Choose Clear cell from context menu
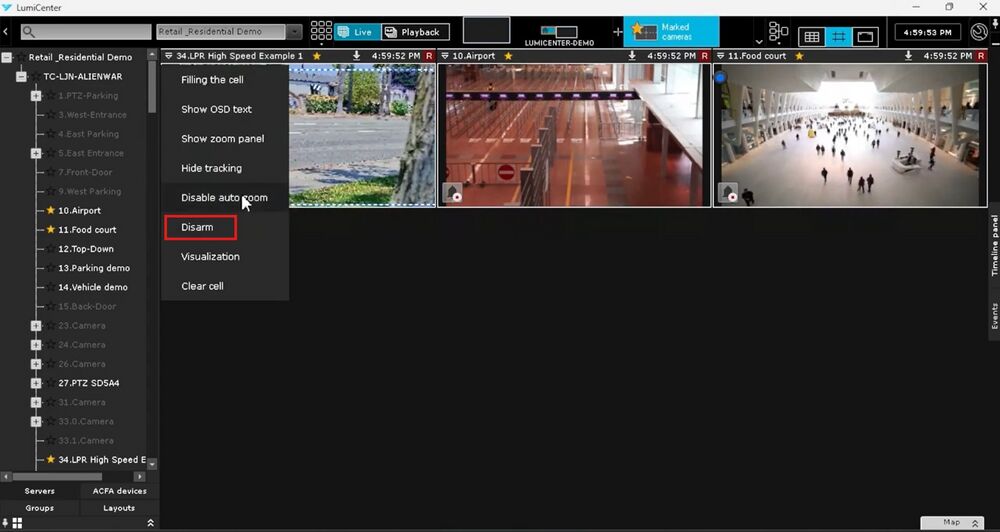This screenshot has height=532, width=1000. tap(202, 286)
